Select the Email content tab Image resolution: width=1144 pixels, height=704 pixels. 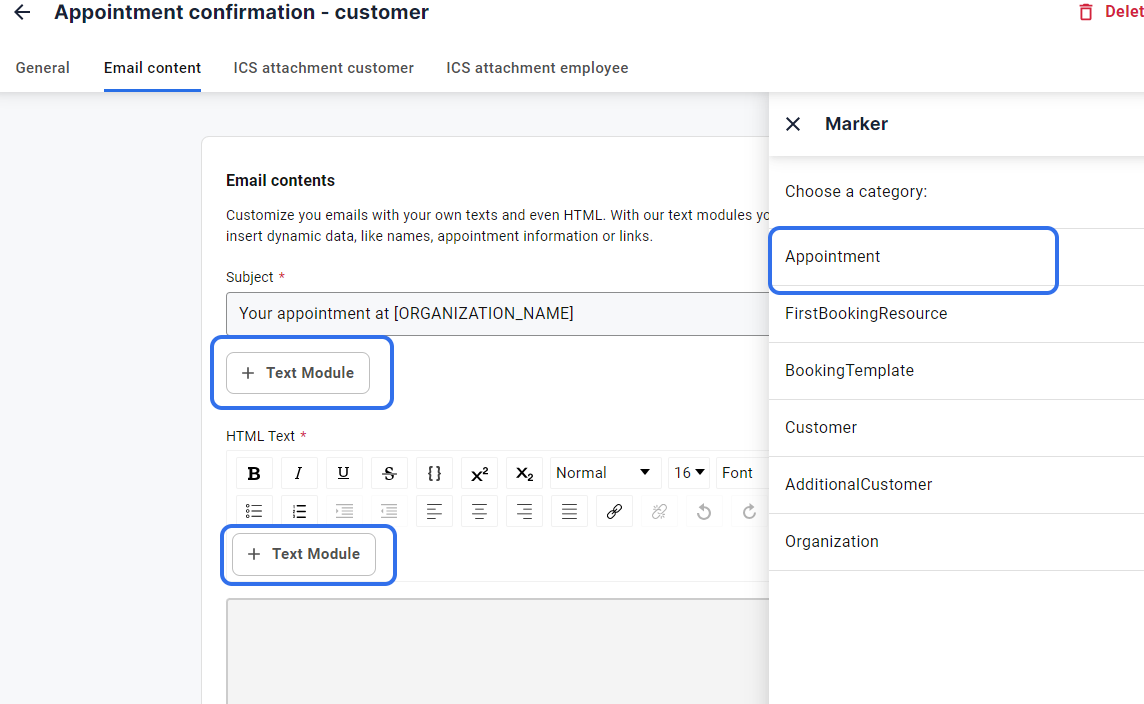152,68
